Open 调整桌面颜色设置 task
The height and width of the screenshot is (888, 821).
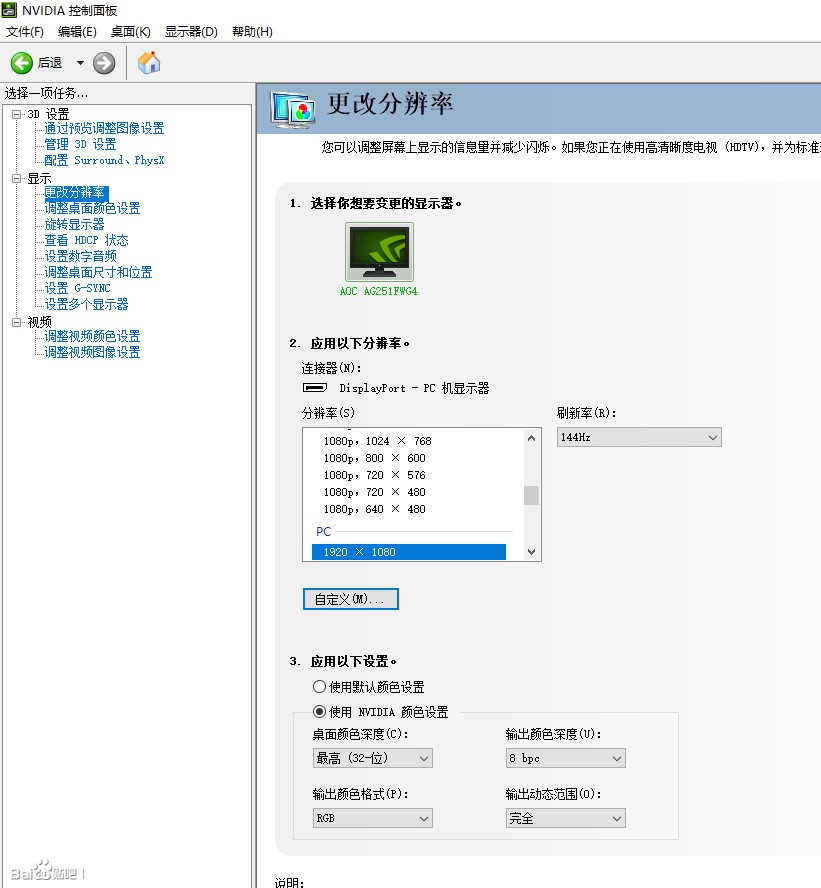coord(92,208)
